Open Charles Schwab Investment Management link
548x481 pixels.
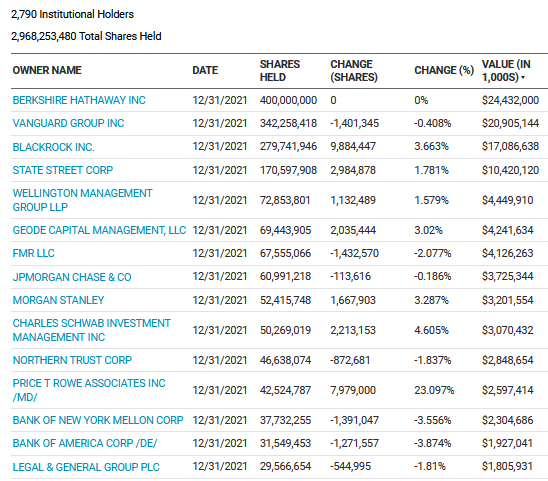(92, 330)
